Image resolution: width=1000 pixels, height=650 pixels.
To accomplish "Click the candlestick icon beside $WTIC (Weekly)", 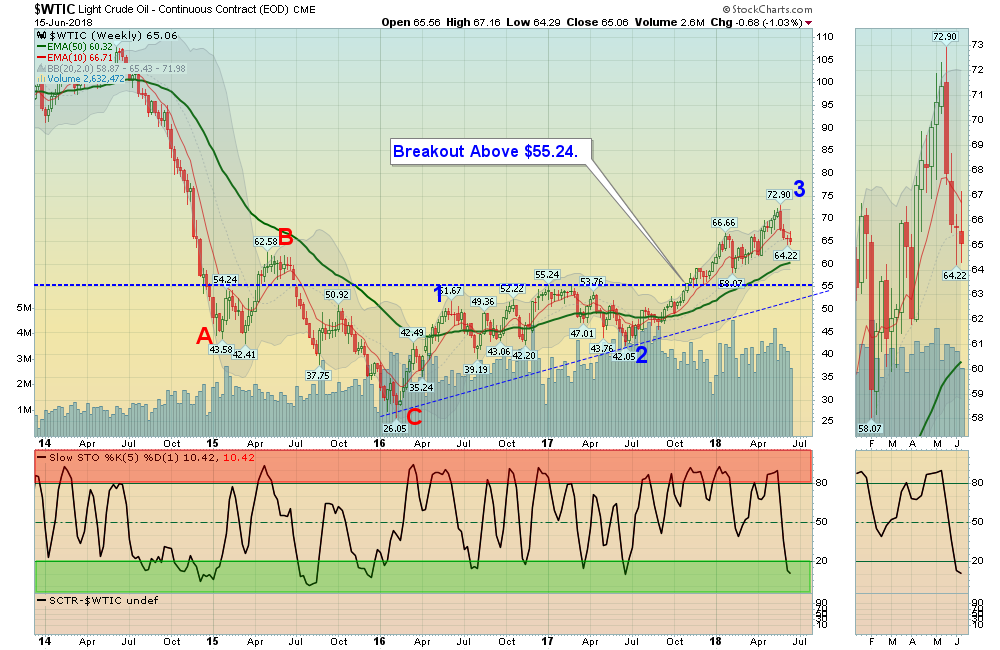I will tap(42, 36).
